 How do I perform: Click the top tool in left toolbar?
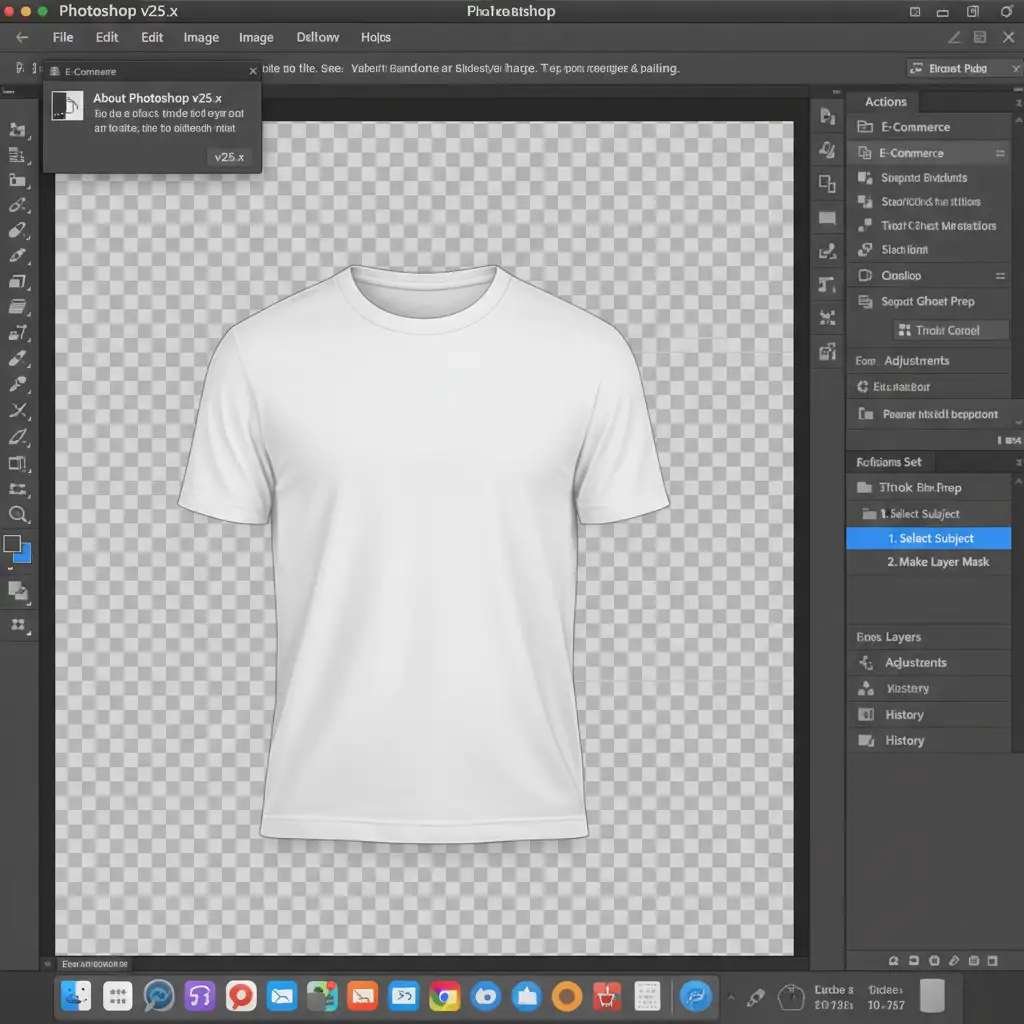click(18, 129)
